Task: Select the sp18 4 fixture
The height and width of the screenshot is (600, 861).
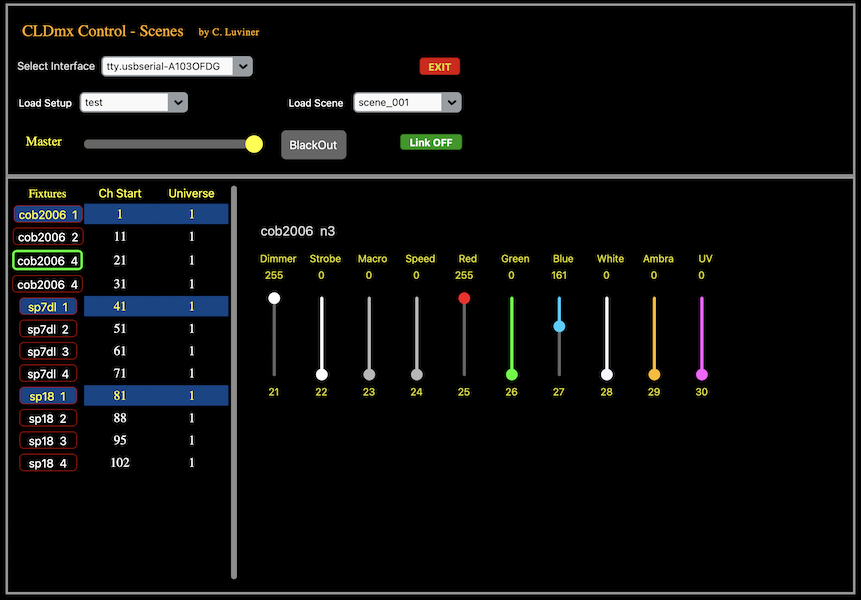Action: pyautogui.click(x=48, y=464)
